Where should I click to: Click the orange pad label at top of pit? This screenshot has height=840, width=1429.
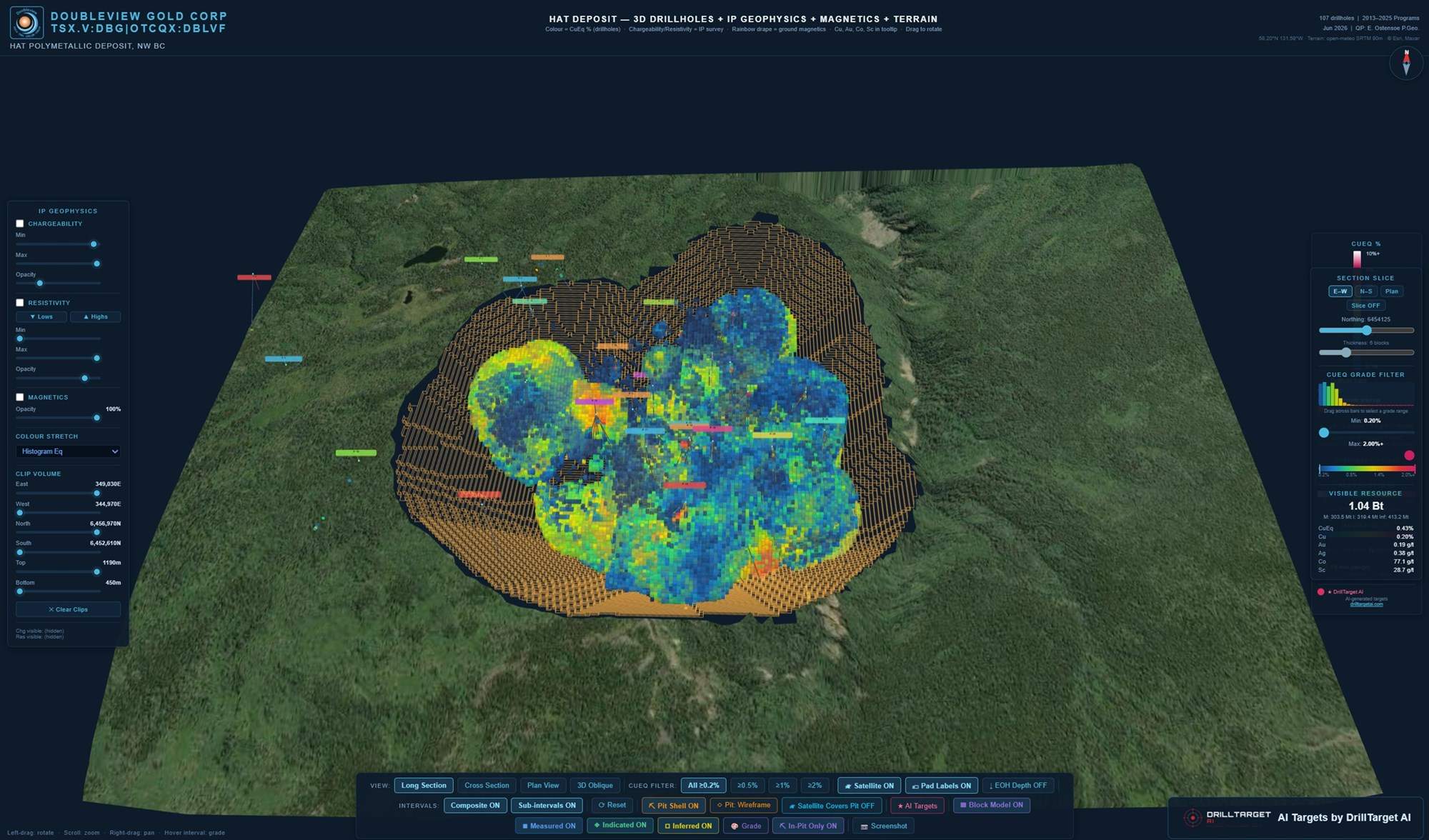tap(547, 257)
